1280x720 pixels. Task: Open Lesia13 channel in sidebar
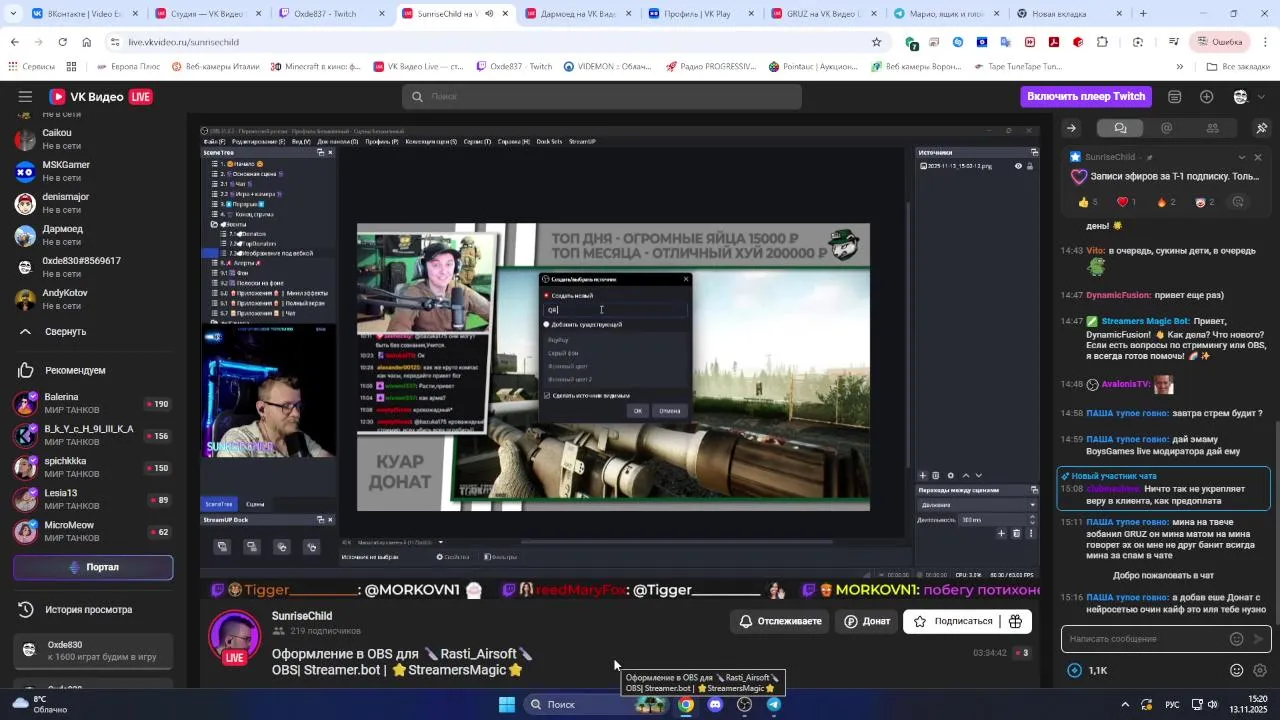(92, 500)
